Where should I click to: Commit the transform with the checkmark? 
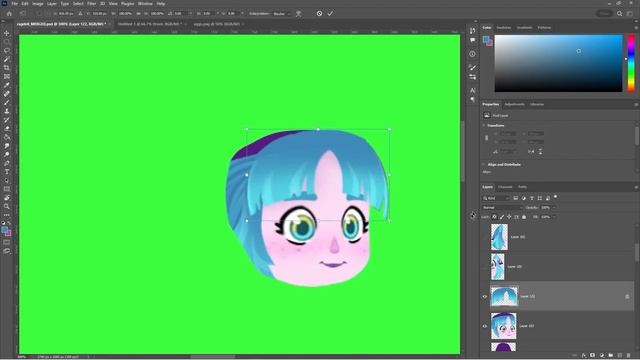pyautogui.click(x=330, y=13)
